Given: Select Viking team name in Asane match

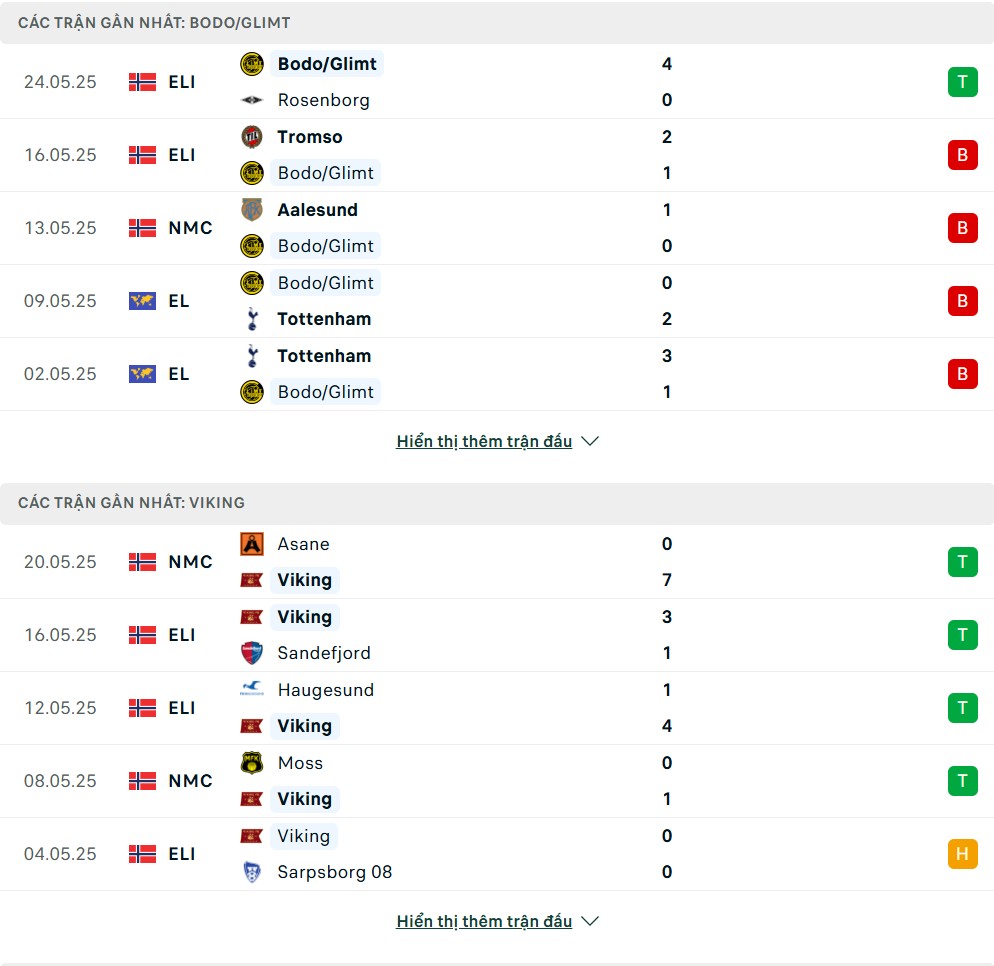Looking at the screenshot, I should pos(305,580).
